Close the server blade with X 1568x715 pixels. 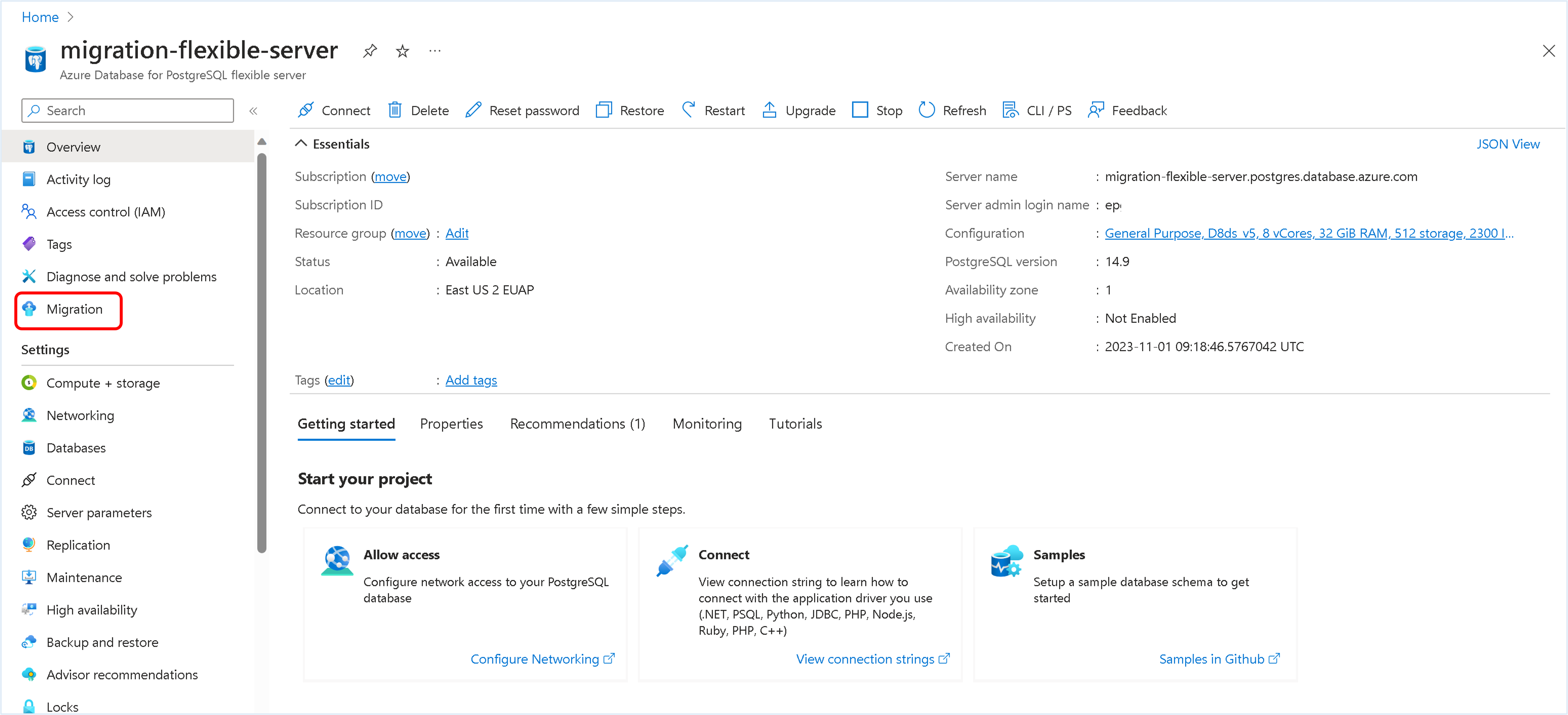1549,51
